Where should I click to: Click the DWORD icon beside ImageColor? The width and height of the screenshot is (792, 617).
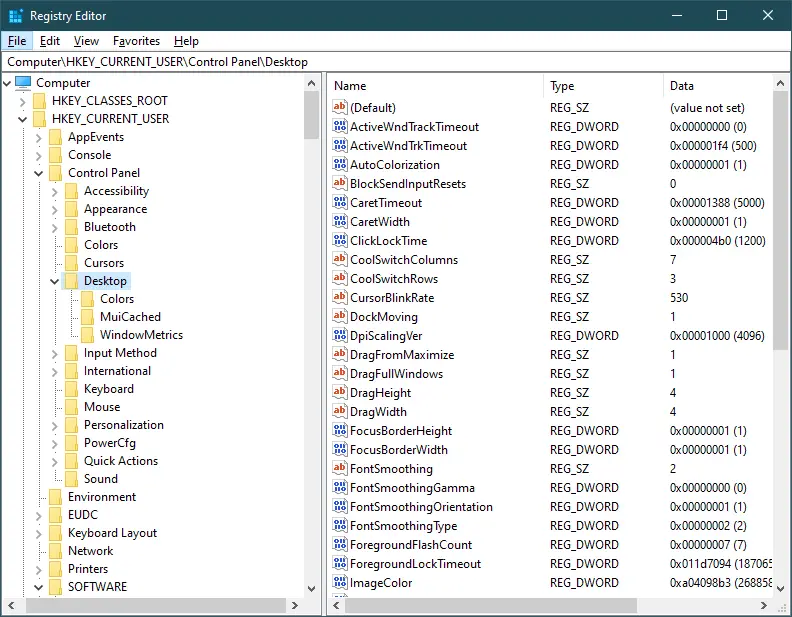tap(340, 582)
